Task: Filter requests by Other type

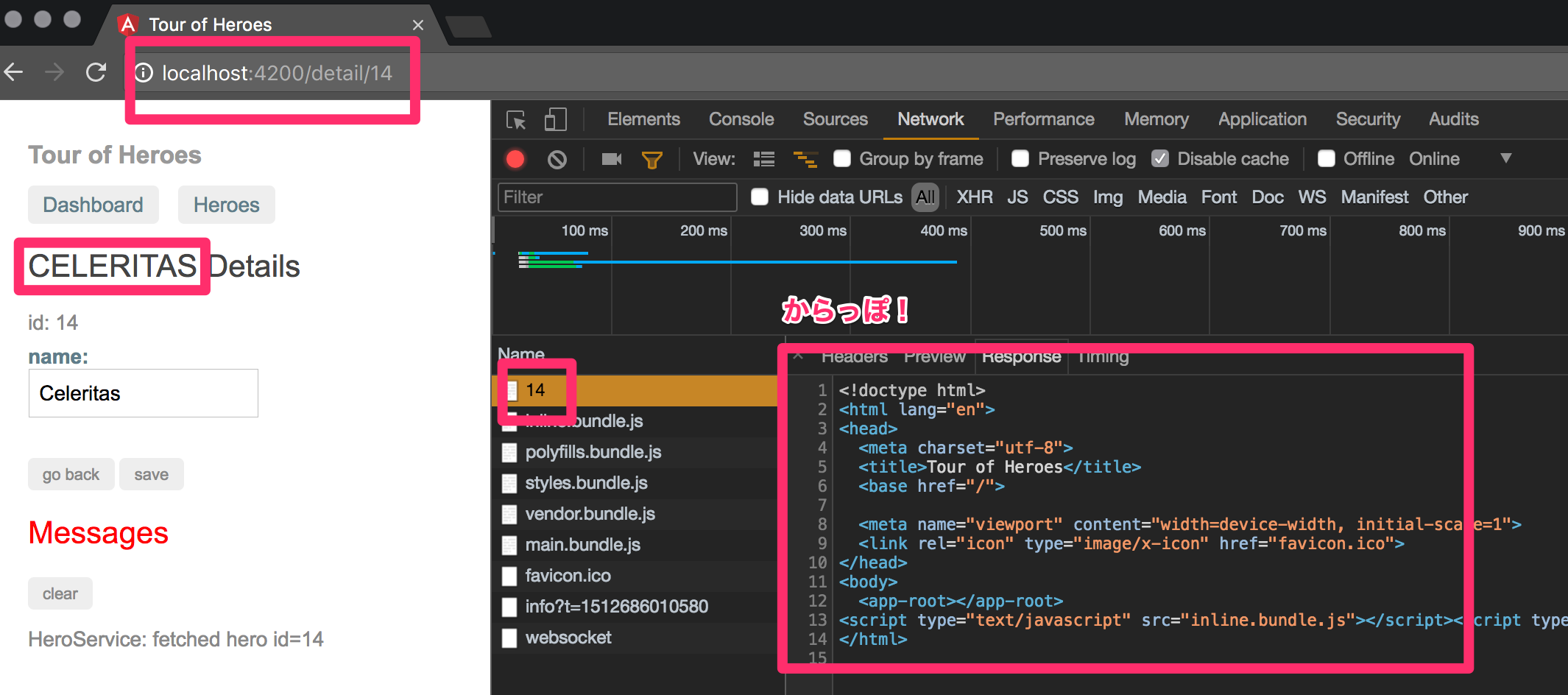Action: coord(1446,197)
